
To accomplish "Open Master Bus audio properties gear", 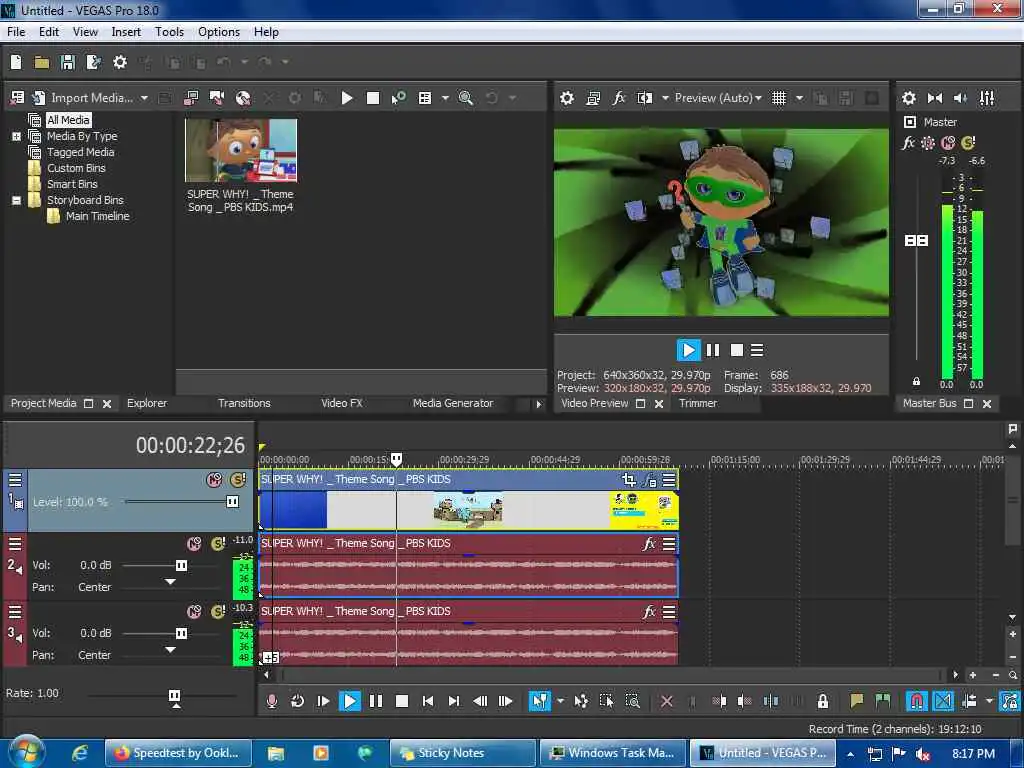I will tap(908, 98).
